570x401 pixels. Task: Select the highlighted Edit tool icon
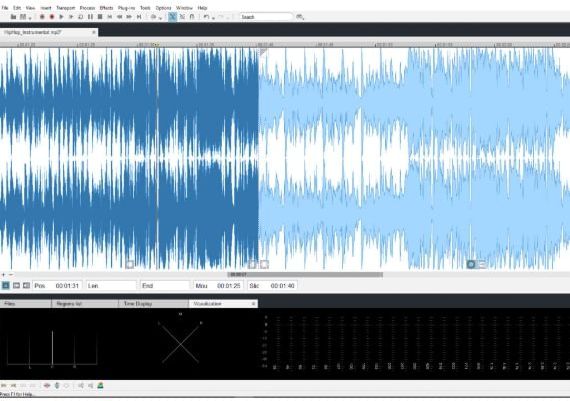pyautogui.click(x=173, y=17)
